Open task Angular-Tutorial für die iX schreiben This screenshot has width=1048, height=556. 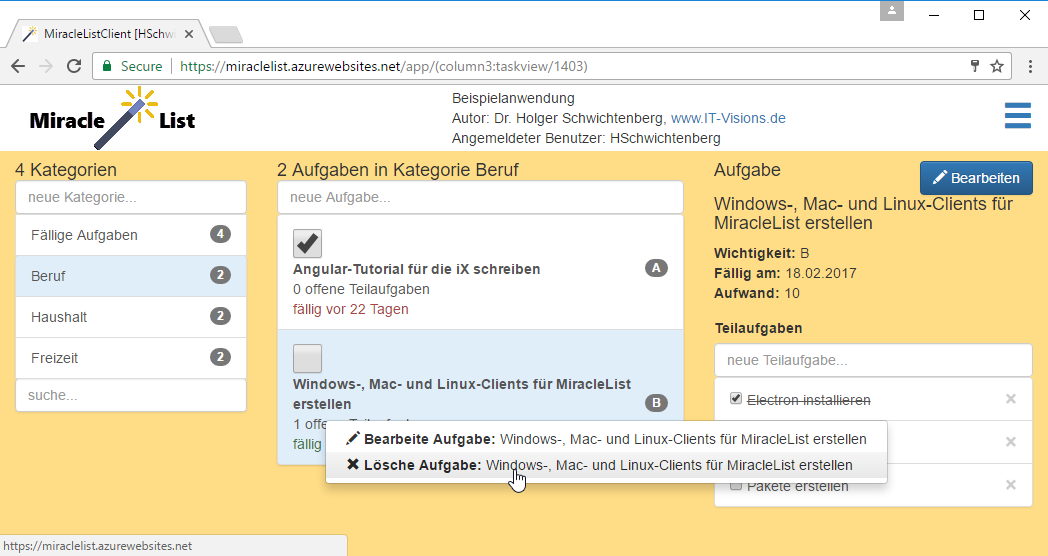point(416,269)
